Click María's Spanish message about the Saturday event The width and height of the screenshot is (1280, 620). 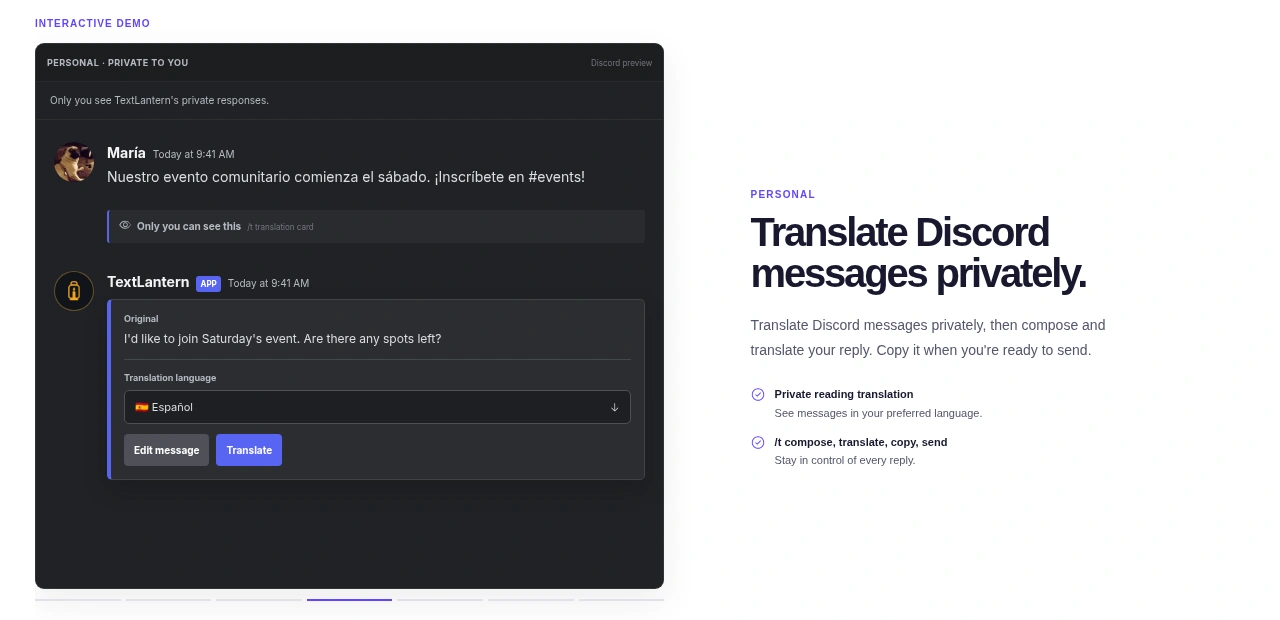(x=346, y=177)
